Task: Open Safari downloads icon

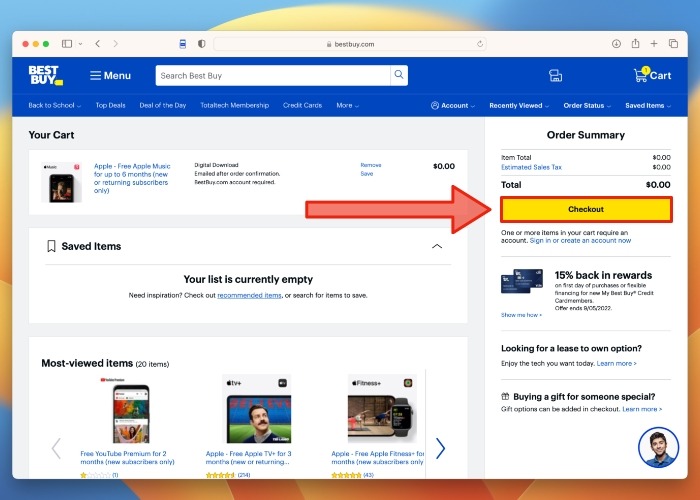Action: (x=617, y=44)
